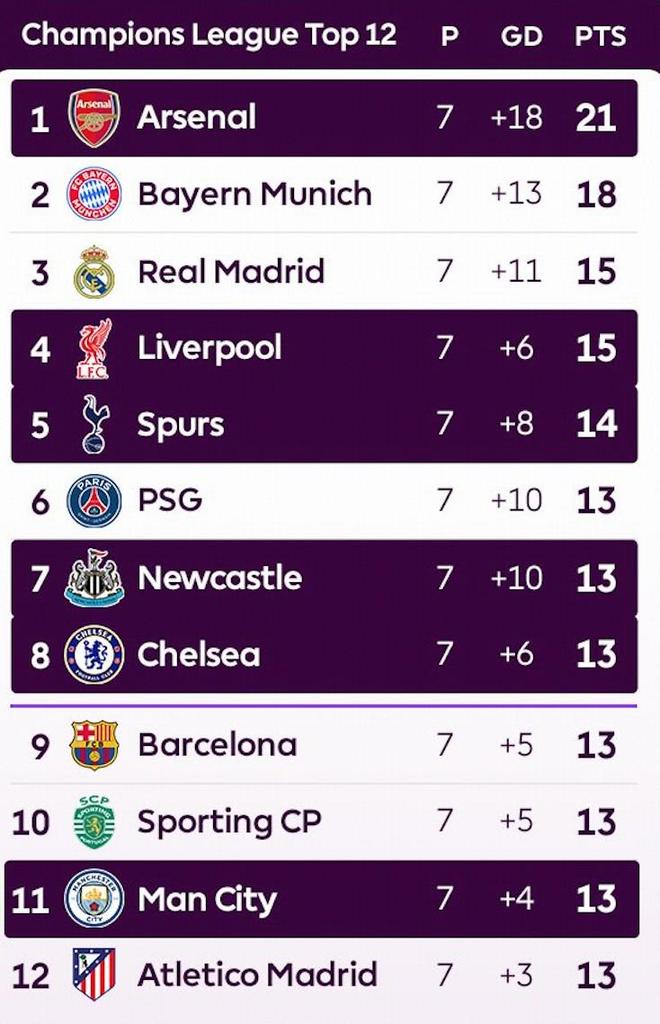Image resolution: width=660 pixels, height=1024 pixels.
Task: Click the Sporting CP team name
Action: coord(230,822)
